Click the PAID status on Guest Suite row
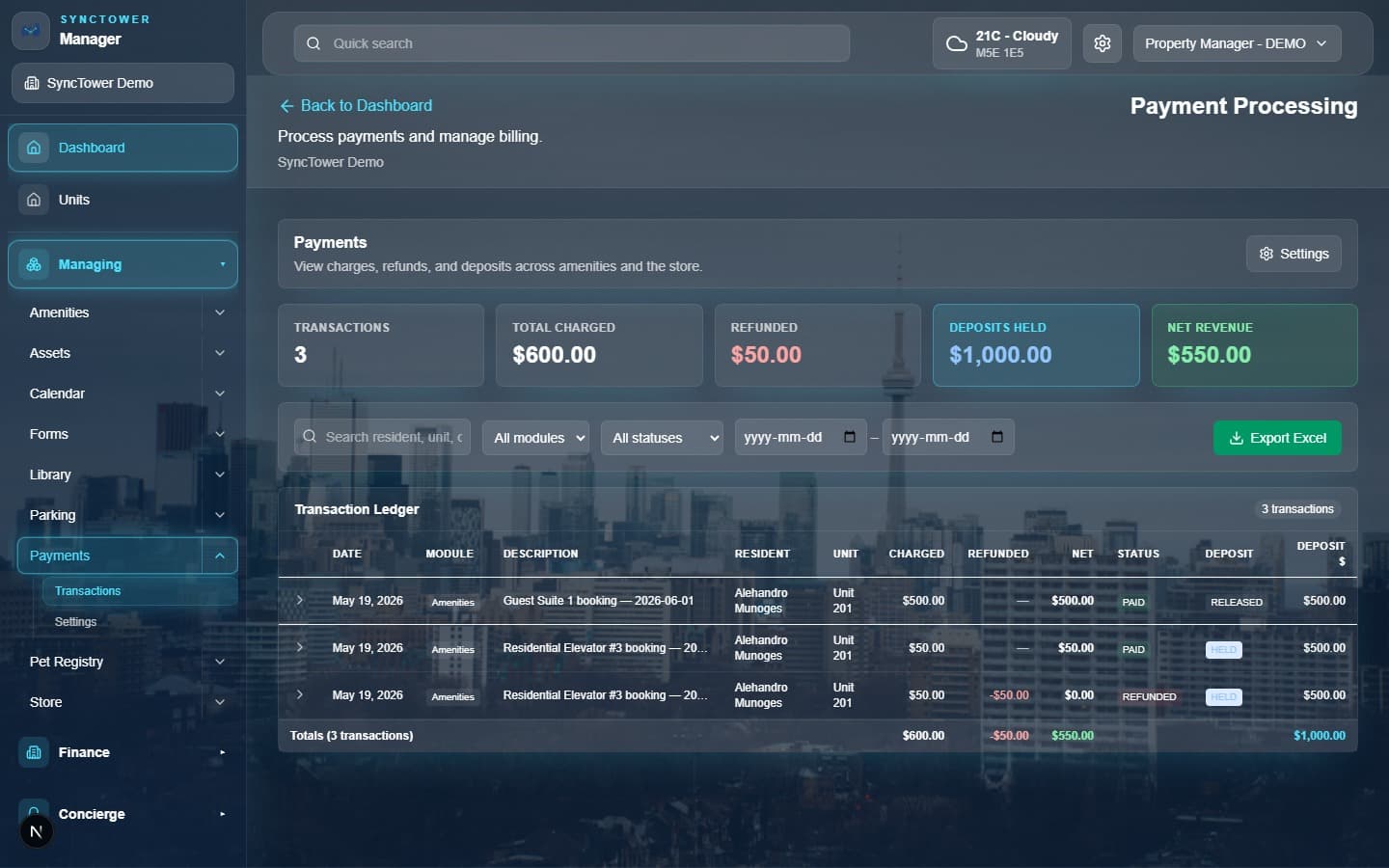 [x=1133, y=602]
